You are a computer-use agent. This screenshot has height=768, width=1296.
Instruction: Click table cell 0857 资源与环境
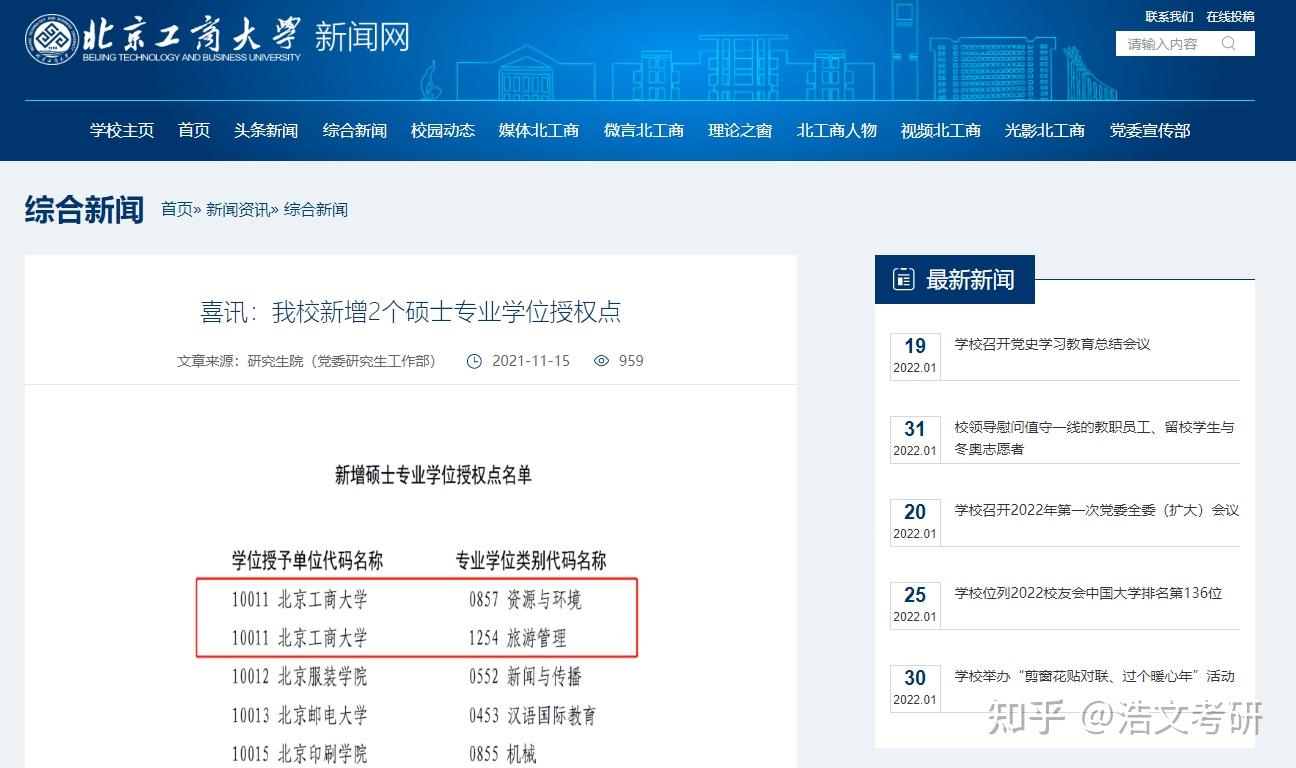click(525, 600)
